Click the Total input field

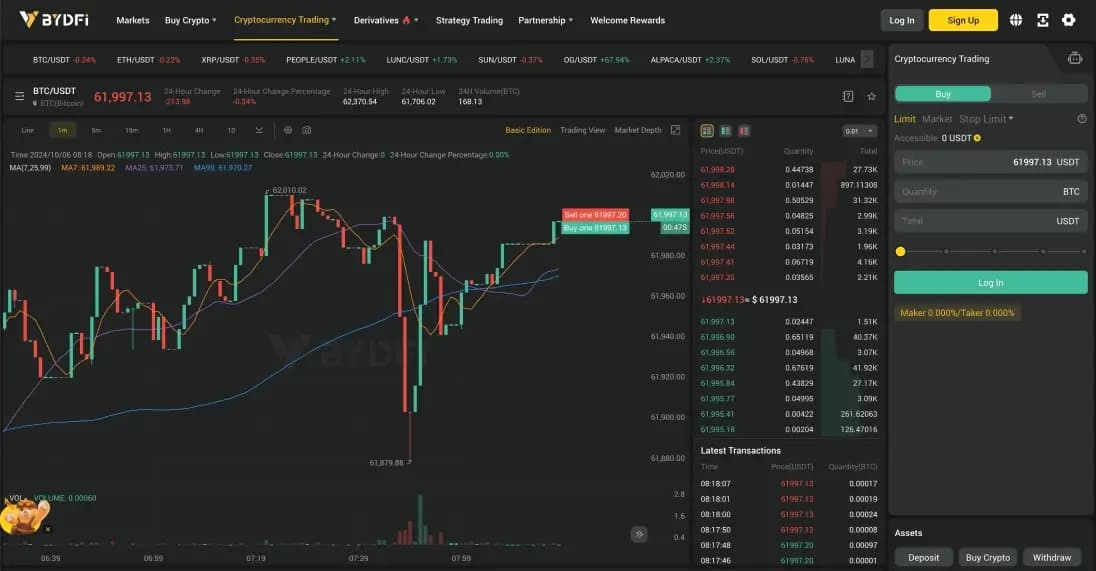click(990, 221)
